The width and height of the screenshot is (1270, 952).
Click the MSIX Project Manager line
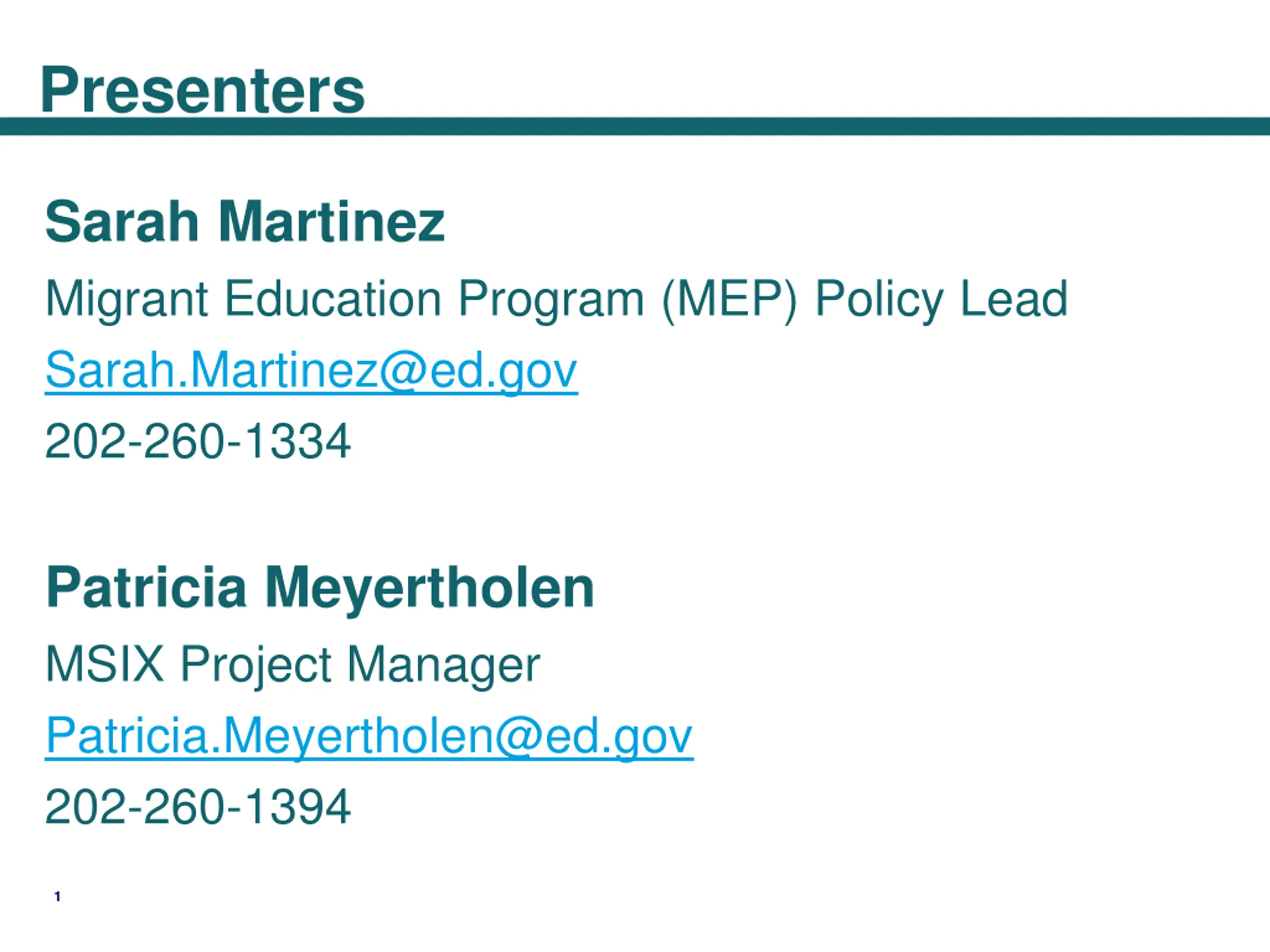tap(293, 664)
